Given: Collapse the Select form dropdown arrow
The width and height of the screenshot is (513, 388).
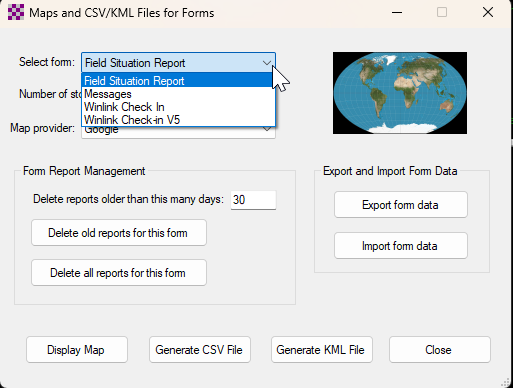Looking at the screenshot, I should 267,63.
